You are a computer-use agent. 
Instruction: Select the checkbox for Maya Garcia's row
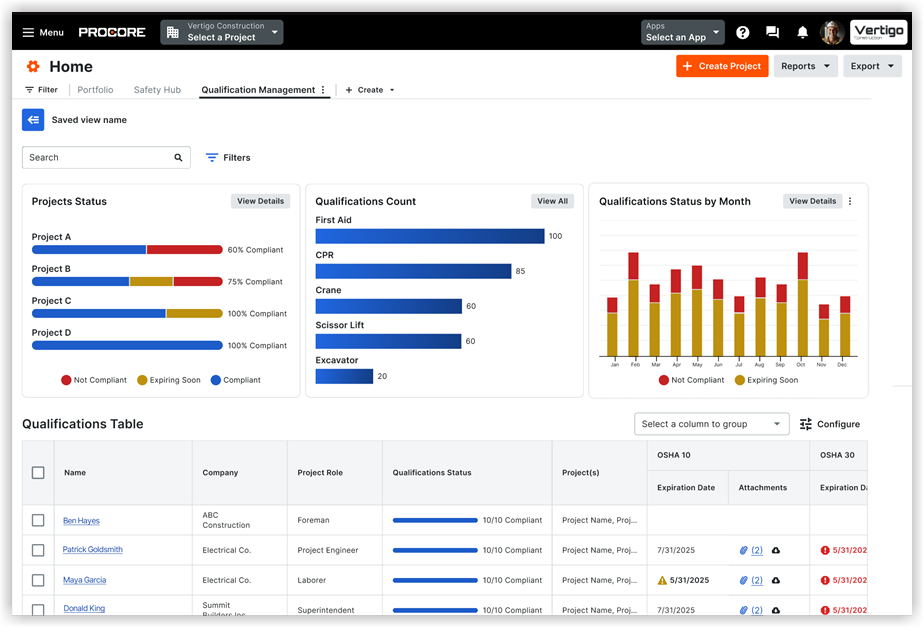(x=37, y=579)
